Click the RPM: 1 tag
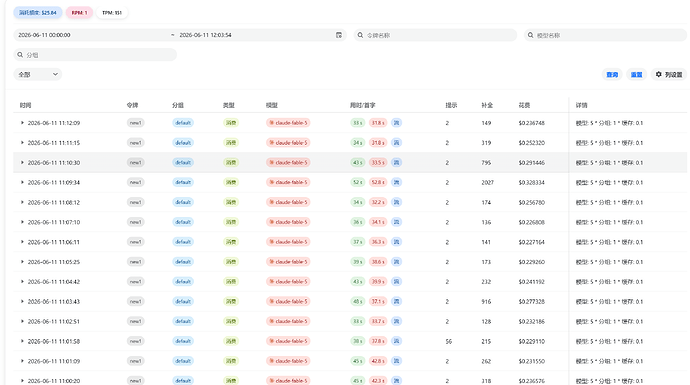The width and height of the screenshot is (690, 385). [x=80, y=13]
